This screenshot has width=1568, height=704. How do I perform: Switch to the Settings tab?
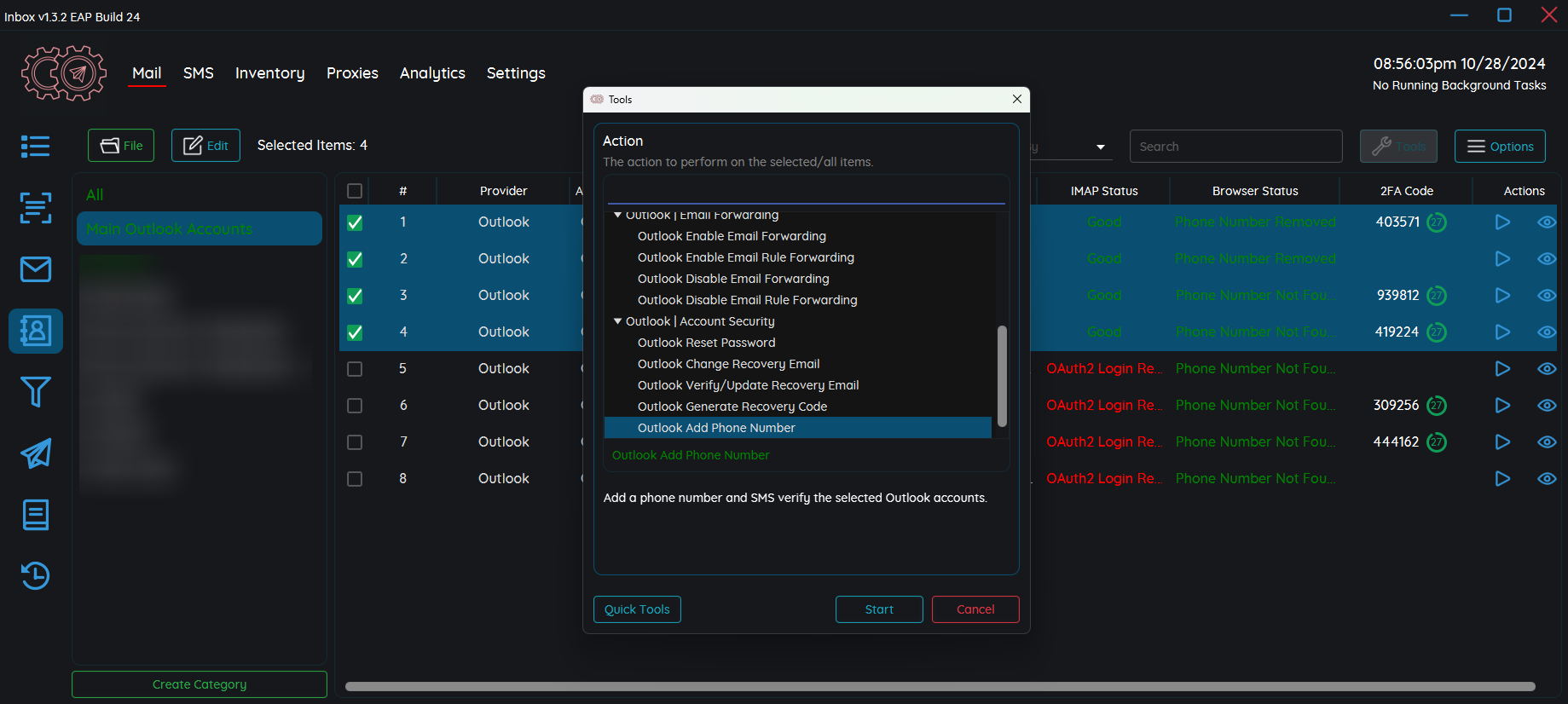pyautogui.click(x=516, y=73)
